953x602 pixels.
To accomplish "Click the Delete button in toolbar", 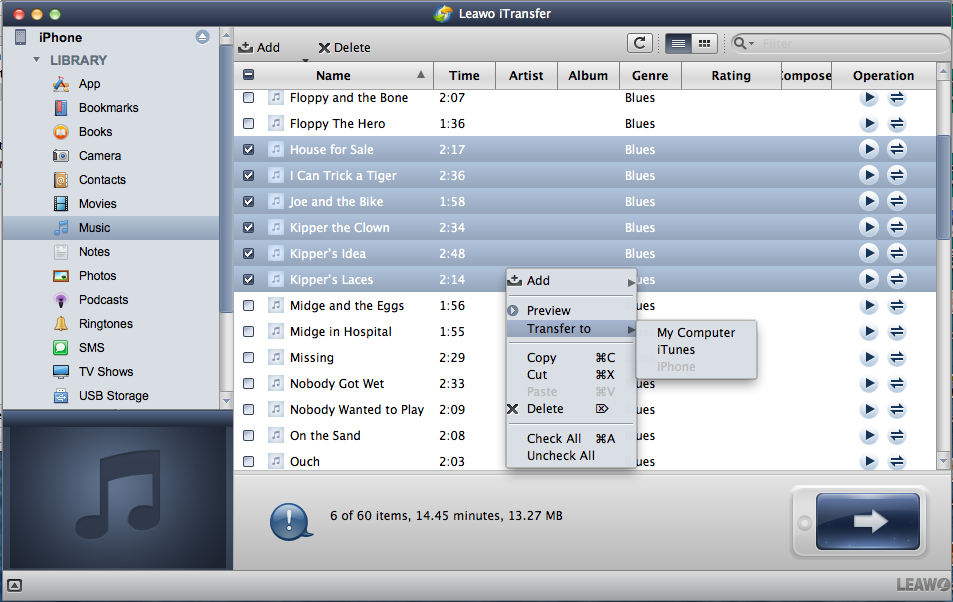I will click(x=344, y=47).
